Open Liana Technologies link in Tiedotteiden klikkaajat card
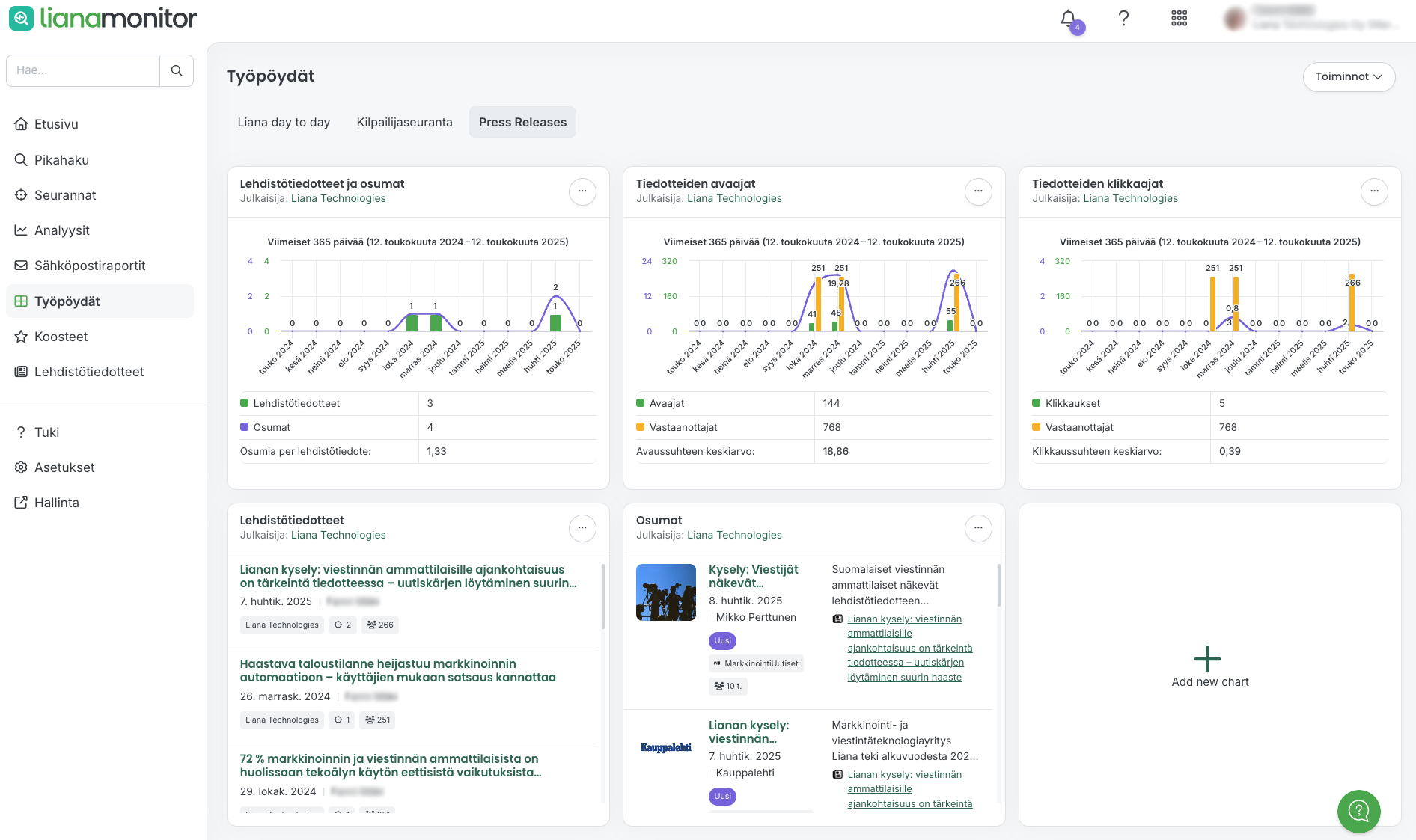1416x840 pixels. click(x=1130, y=199)
